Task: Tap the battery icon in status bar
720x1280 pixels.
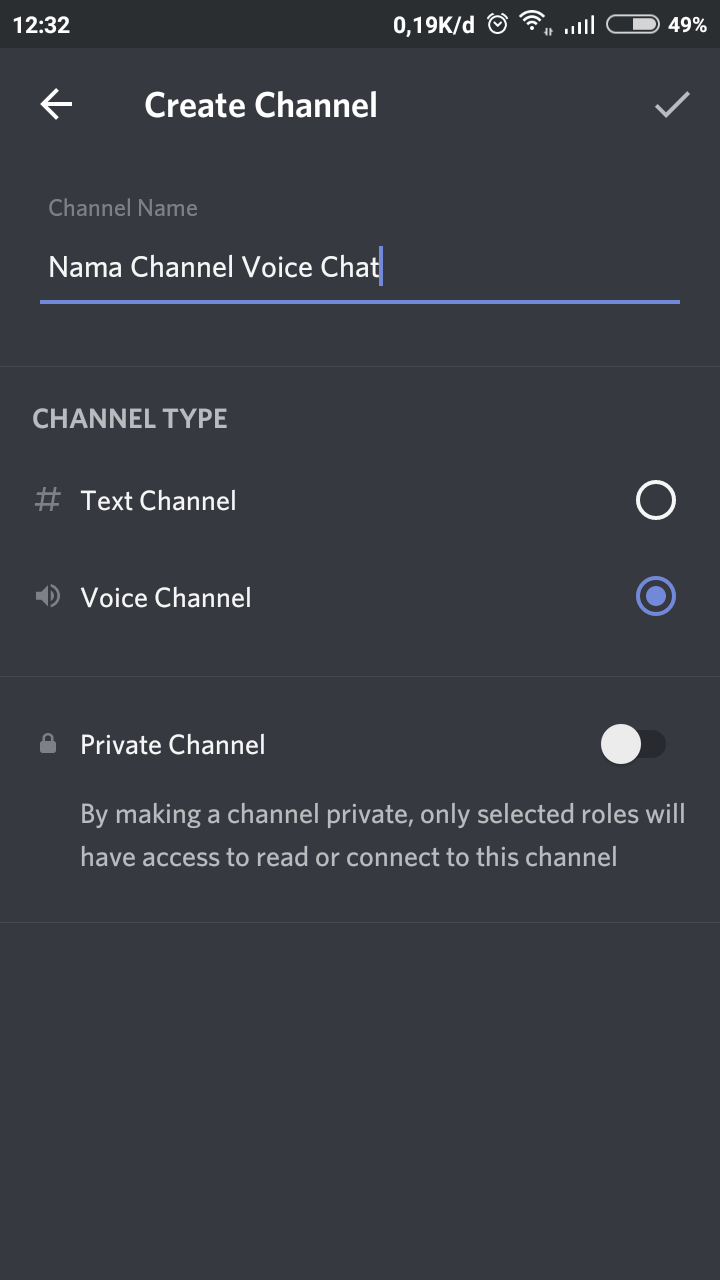Action: (632, 24)
